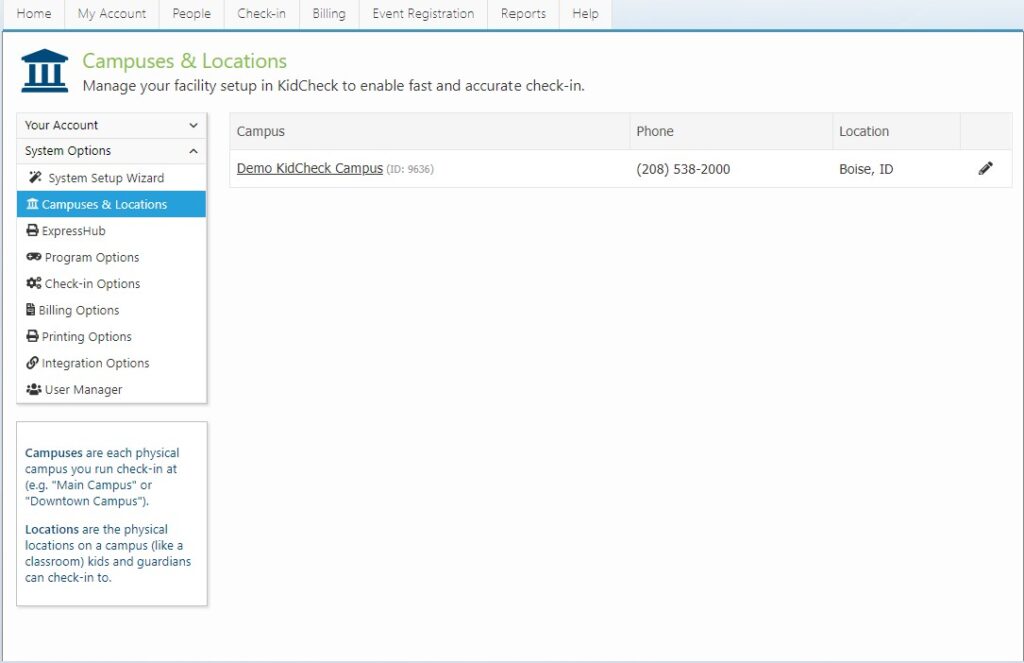The height and width of the screenshot is (663, 1024).
Task: Click the phone number (208) 538-2000
Action: (x=683, y=169)
